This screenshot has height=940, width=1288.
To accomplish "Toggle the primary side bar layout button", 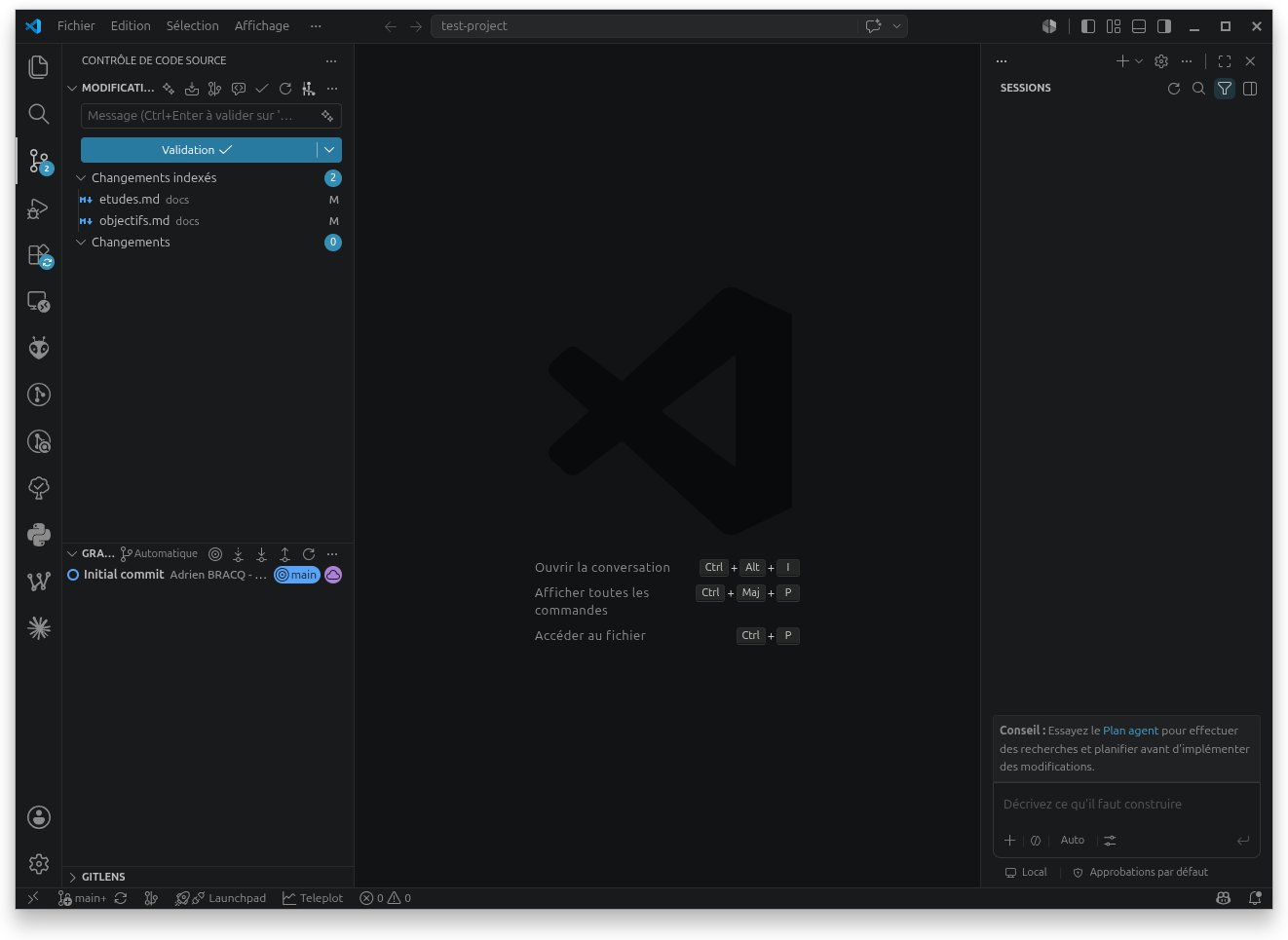I will point(1088,26).
